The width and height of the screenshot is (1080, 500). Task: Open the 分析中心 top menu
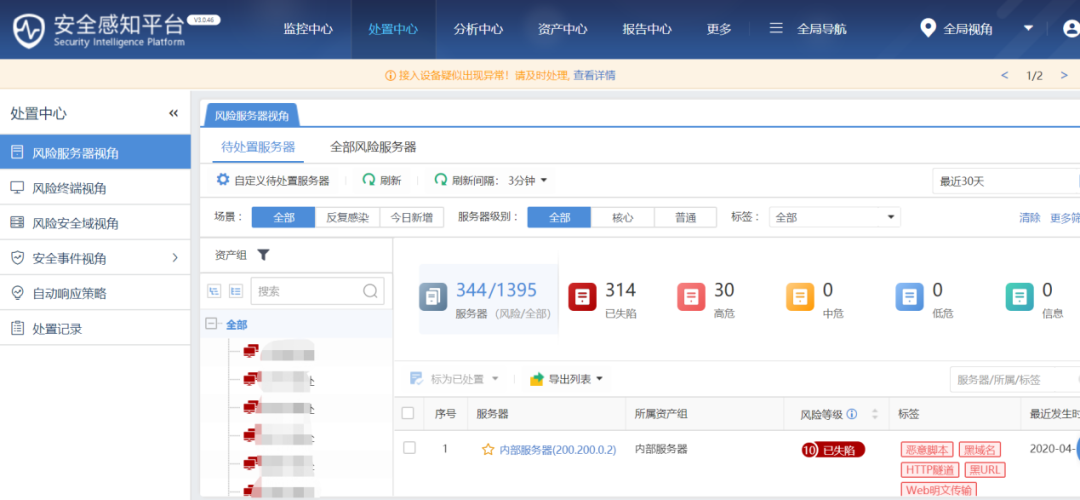click(x=478, y=29)
